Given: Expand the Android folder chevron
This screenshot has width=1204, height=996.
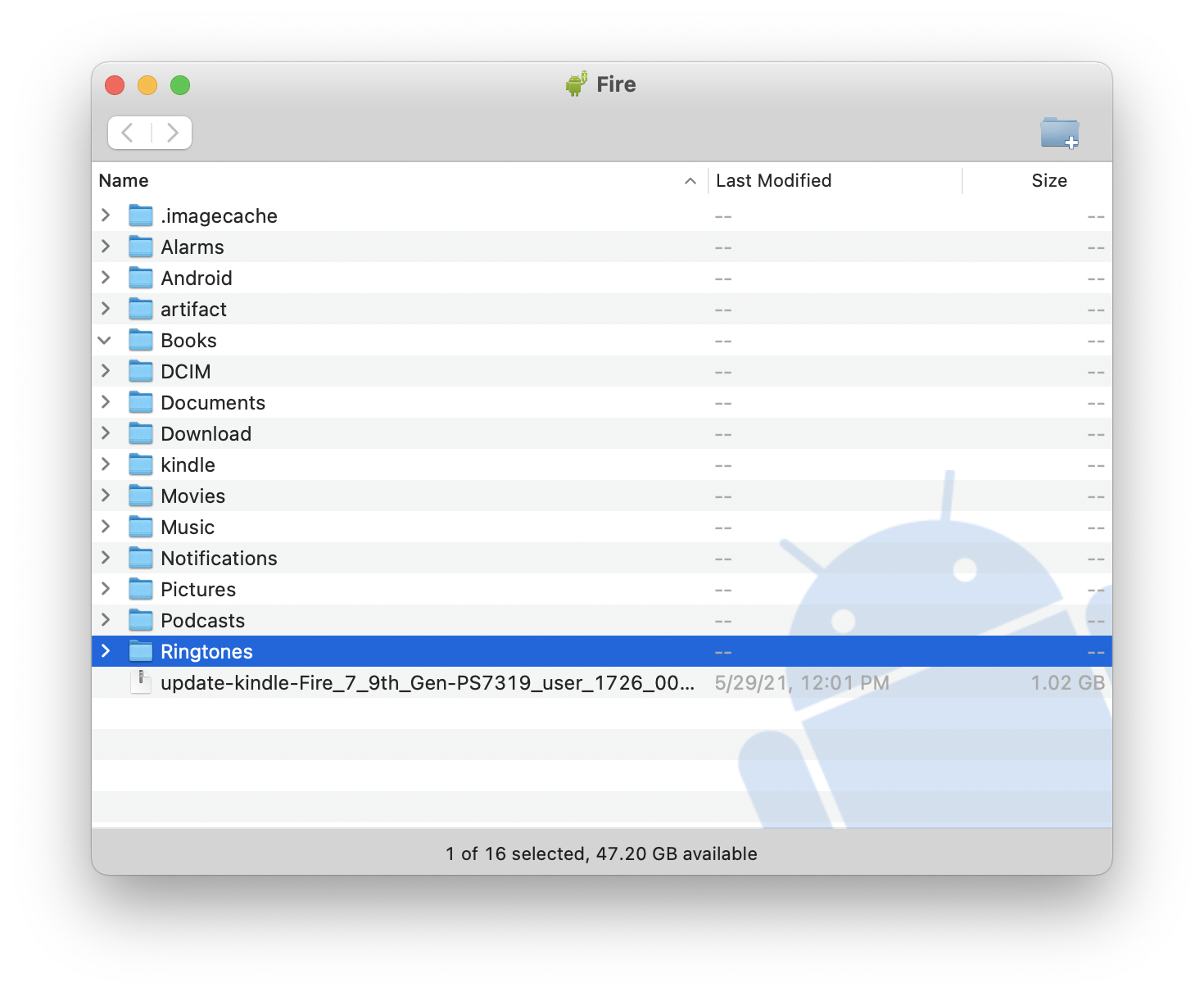Looking at the screenshot, I should pos(106,278).
